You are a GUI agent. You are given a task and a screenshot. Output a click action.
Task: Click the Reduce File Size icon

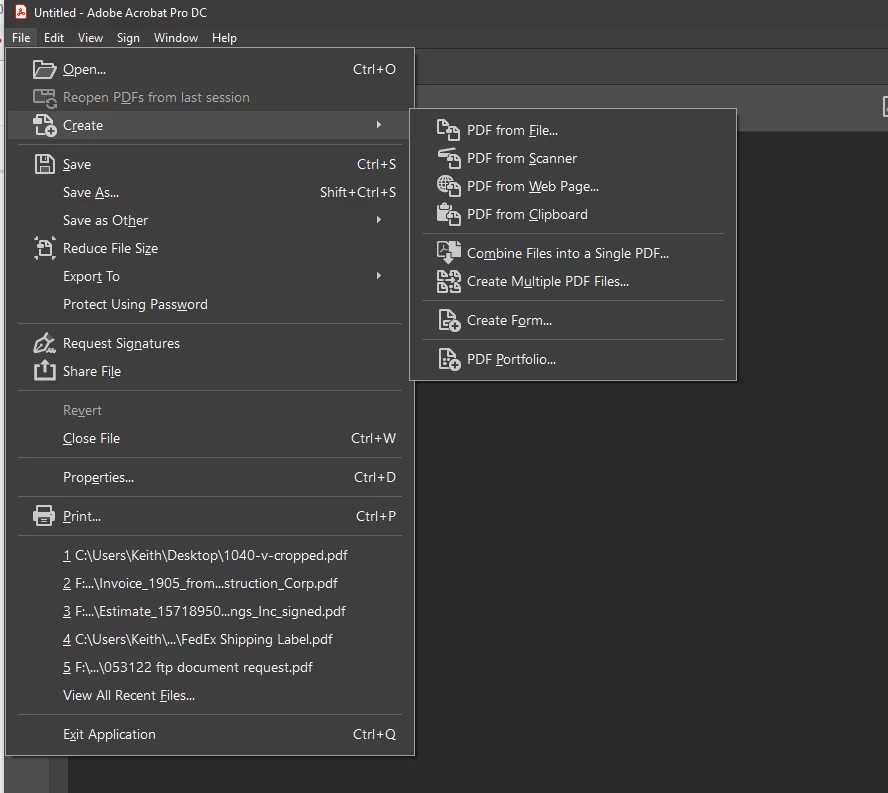44,248
